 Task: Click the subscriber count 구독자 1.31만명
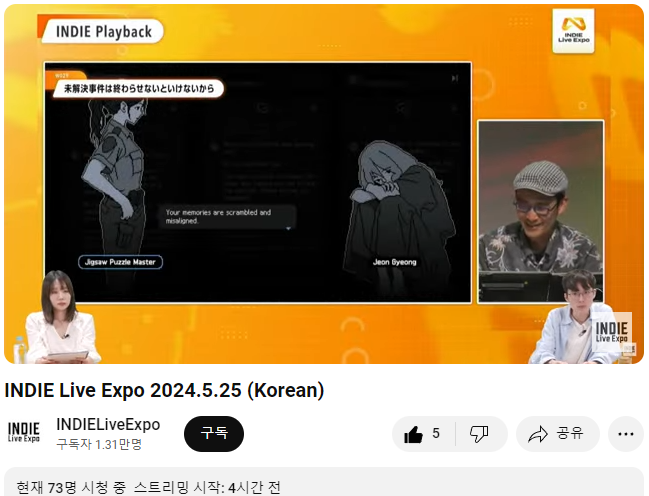point(99,444)
